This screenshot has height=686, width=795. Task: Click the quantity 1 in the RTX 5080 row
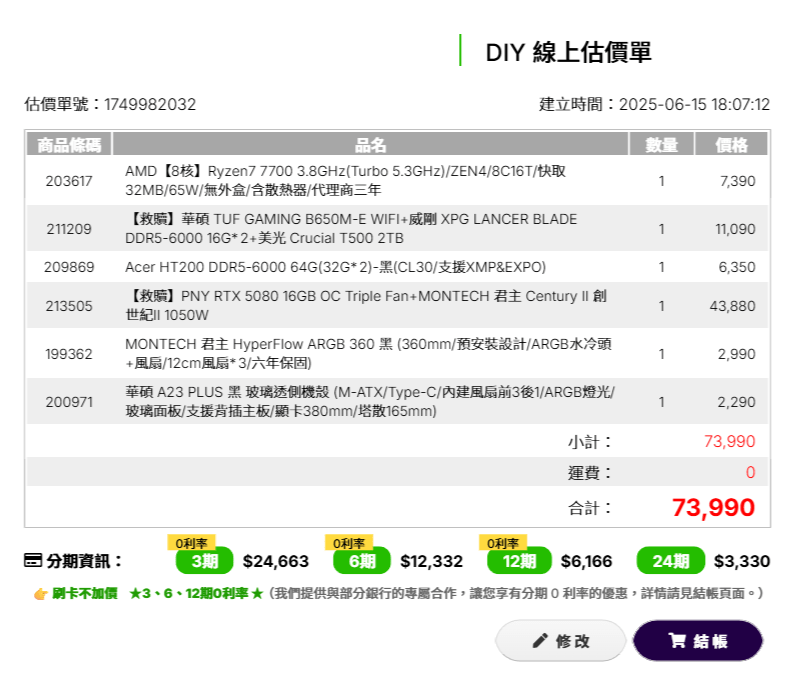point(661,306)
